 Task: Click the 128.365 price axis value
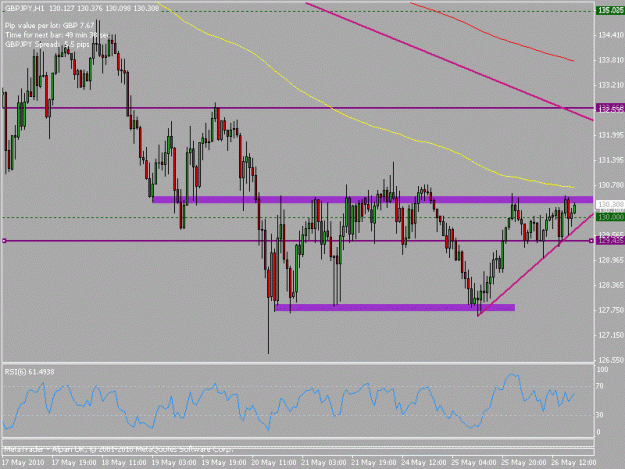point(609,285)
